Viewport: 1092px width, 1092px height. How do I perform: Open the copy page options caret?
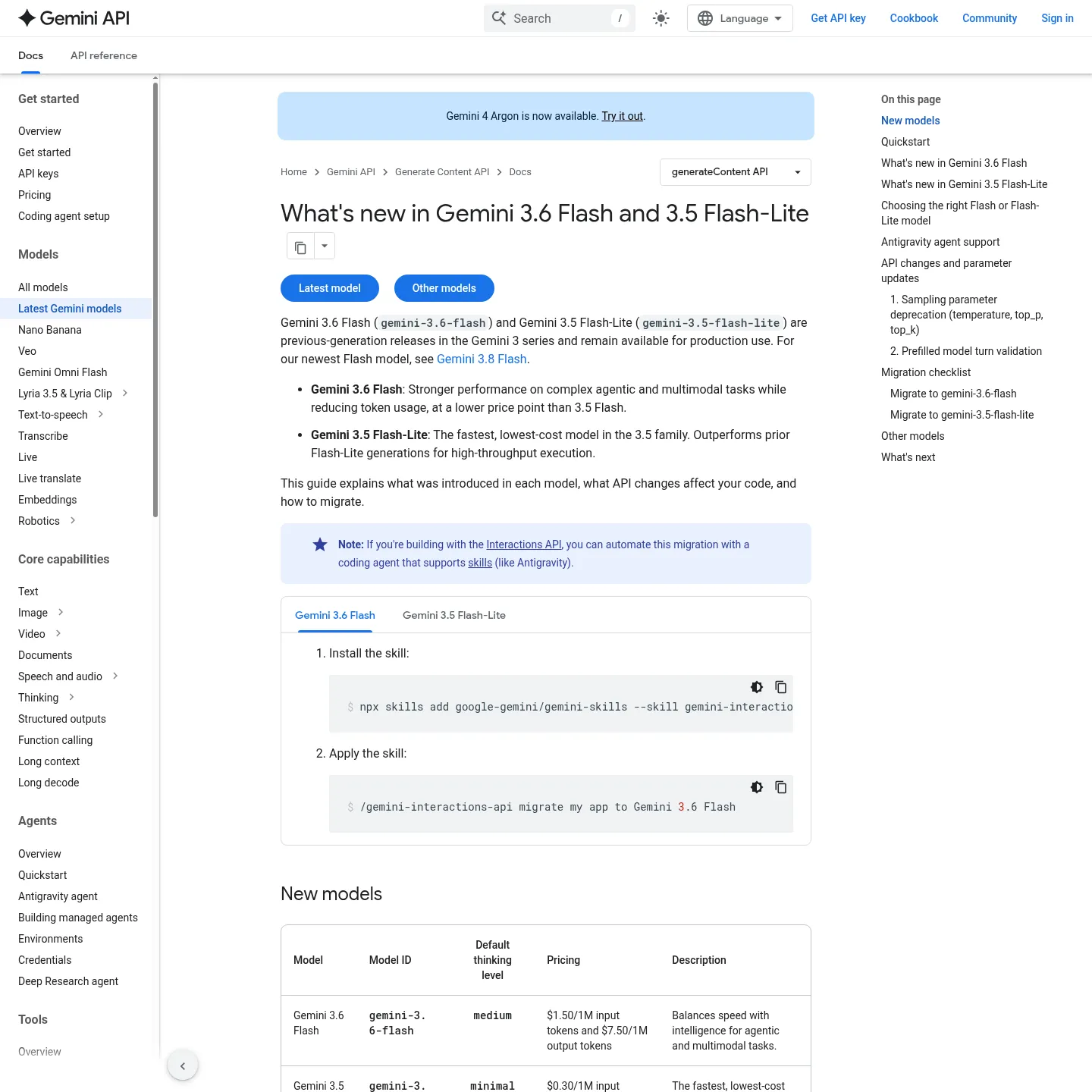coord(325,246)
